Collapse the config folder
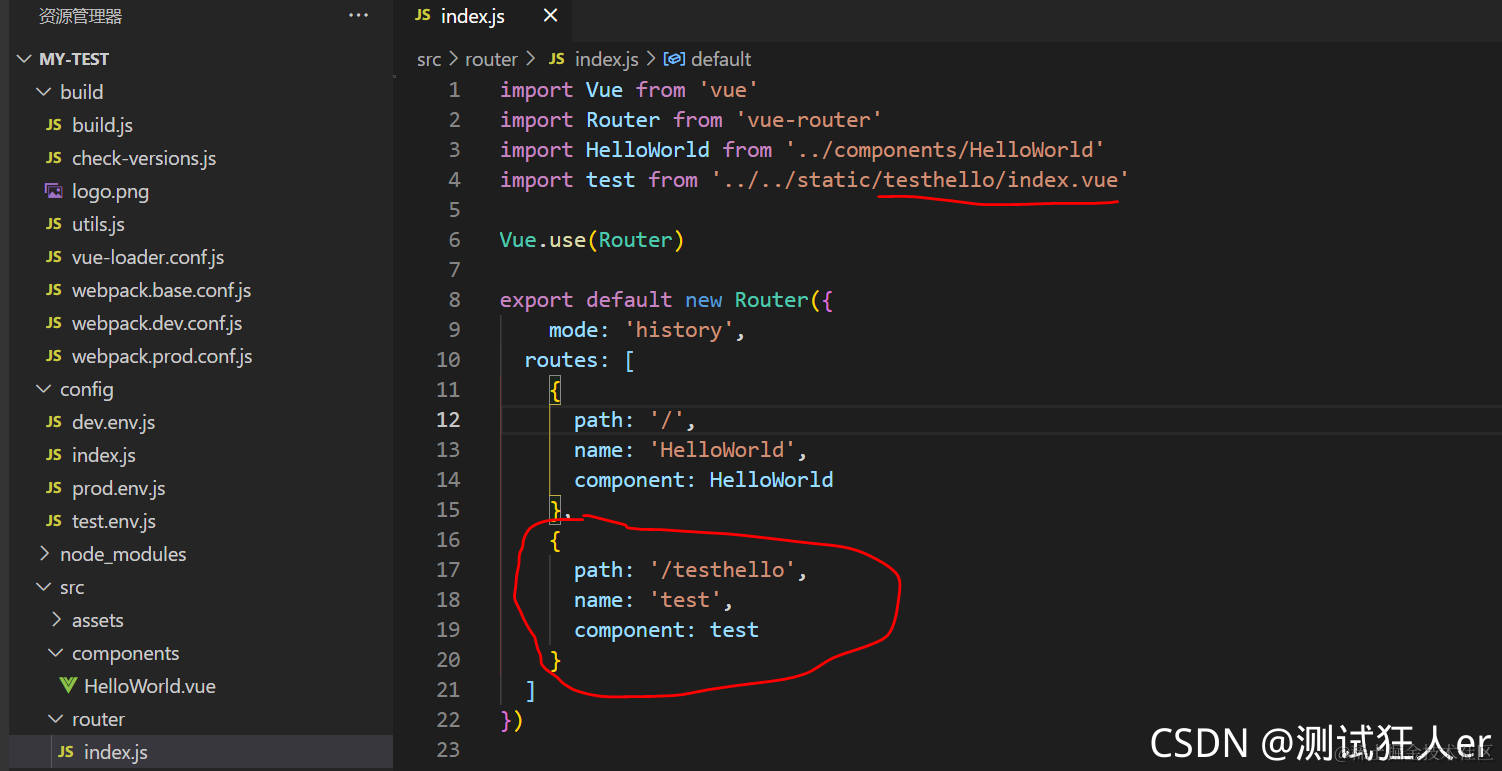This screenshot has height=771, width=1502. coord(43,389)
